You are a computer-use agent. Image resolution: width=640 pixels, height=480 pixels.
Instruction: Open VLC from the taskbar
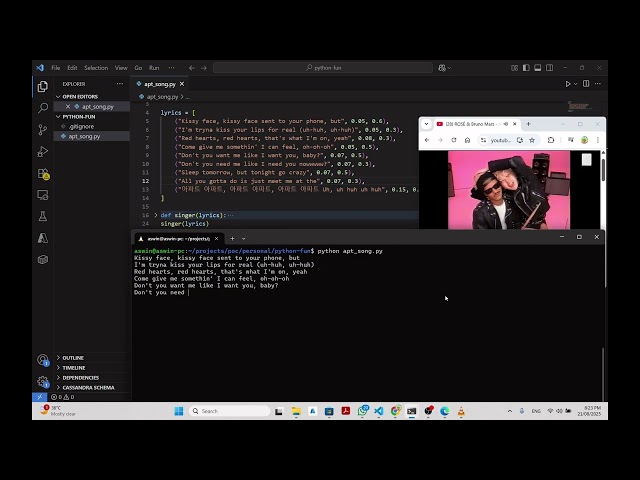pos(461,411)
